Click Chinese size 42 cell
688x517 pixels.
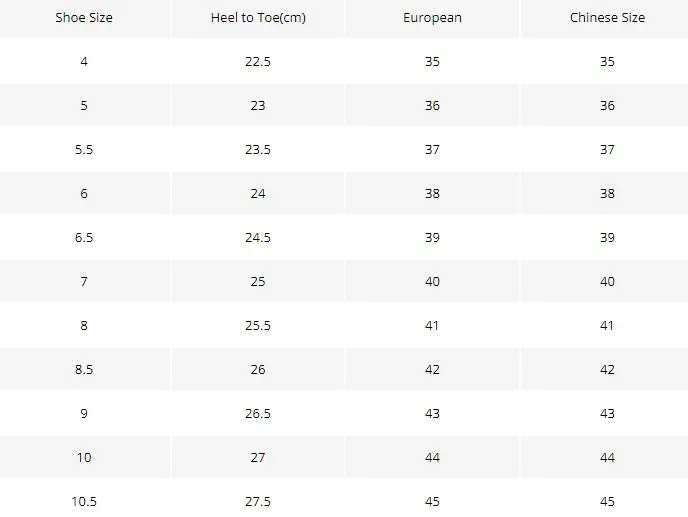(x=607, y=369)
